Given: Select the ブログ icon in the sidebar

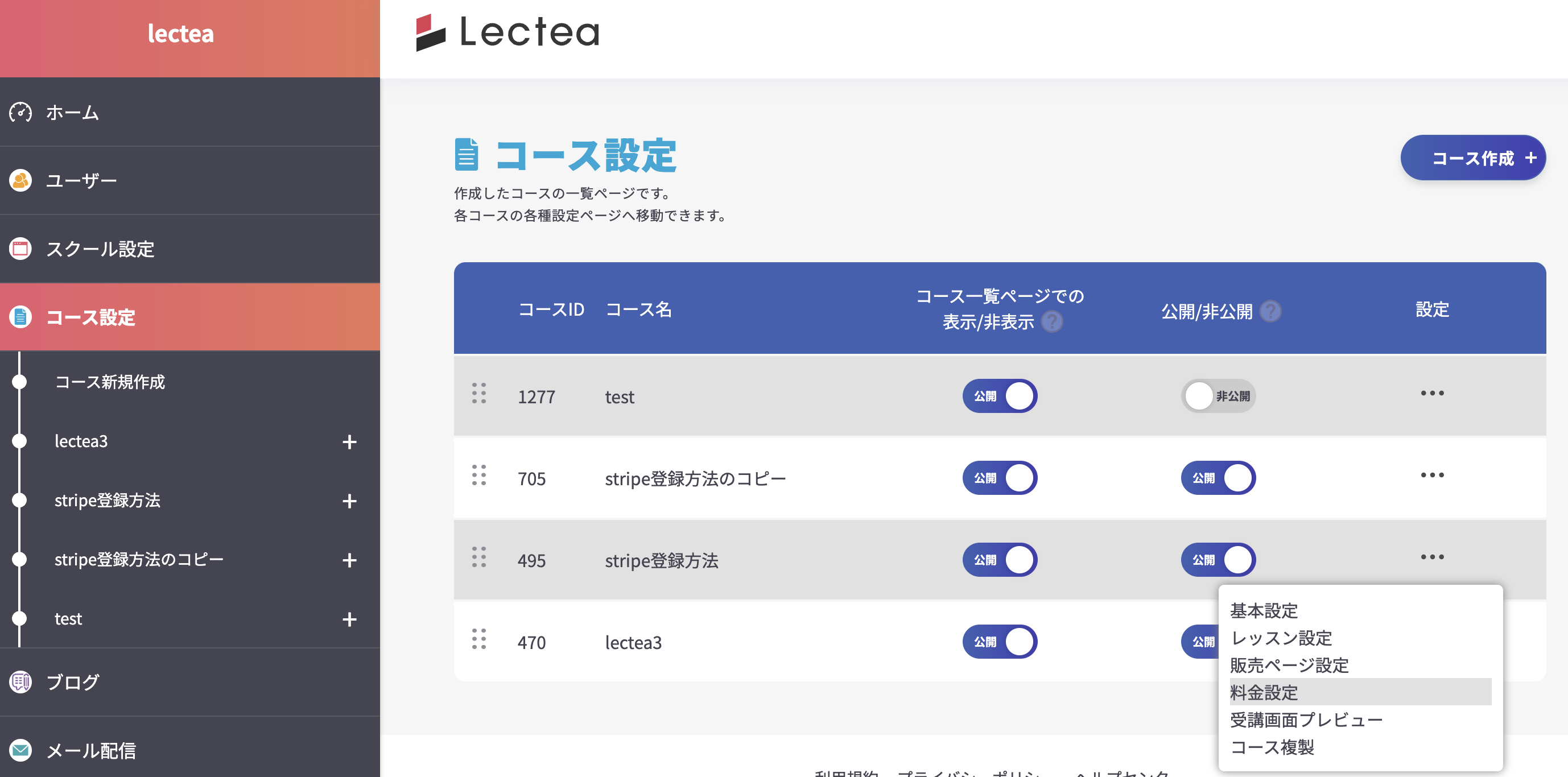Looking at the screenshot, I should [x=20, y=681].
